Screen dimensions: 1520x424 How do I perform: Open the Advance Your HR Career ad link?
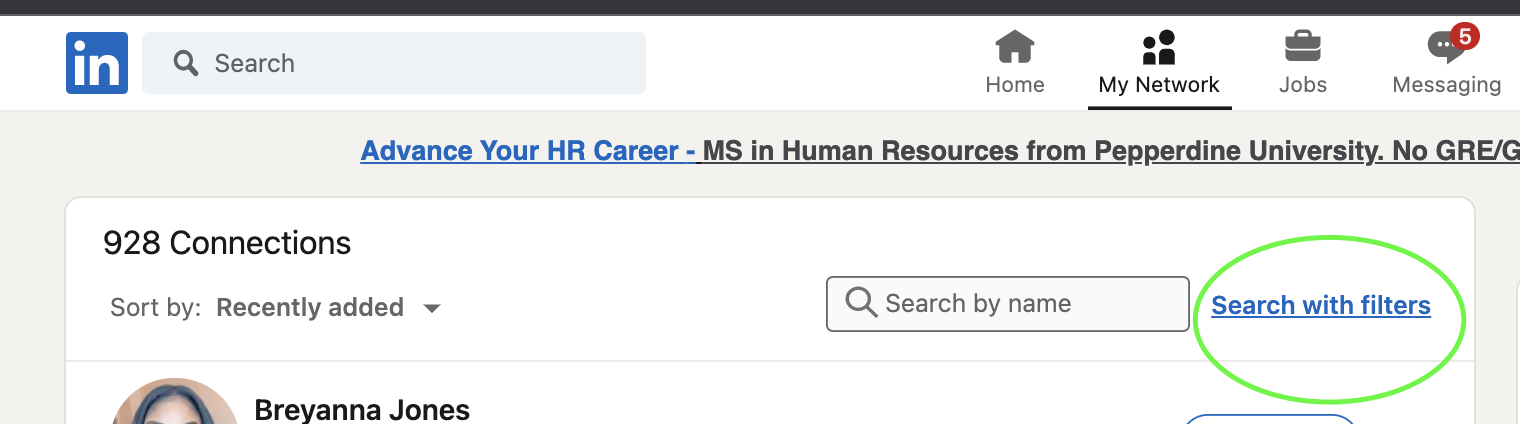[527, 151]
